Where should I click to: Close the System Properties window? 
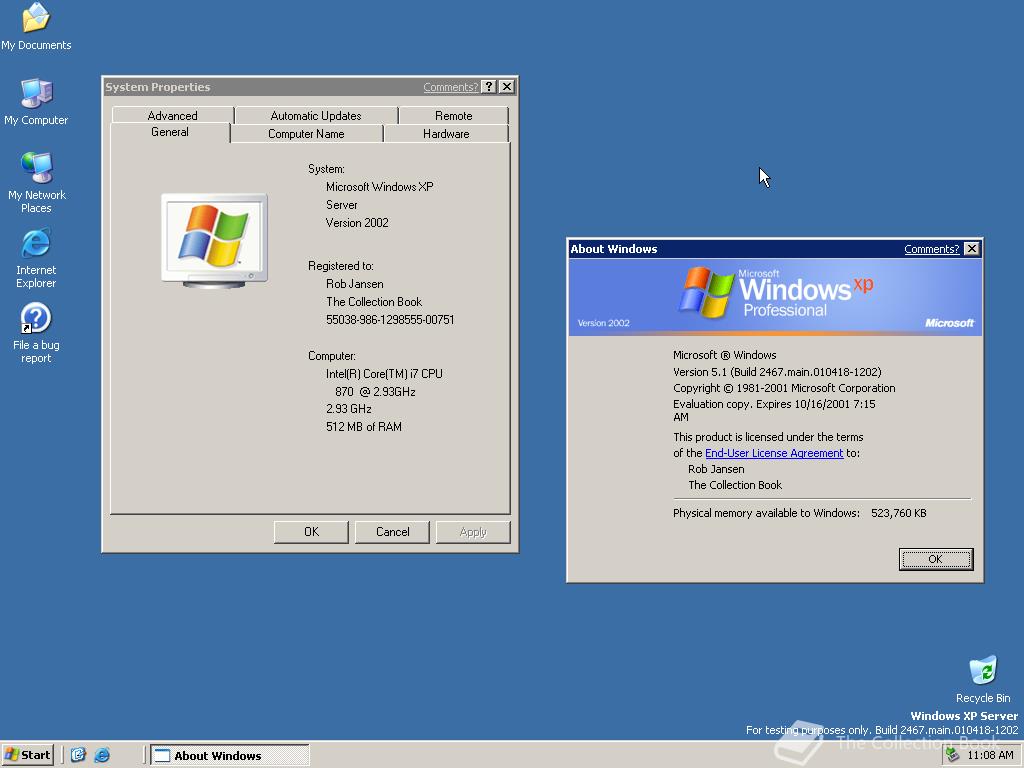[507, 87]
